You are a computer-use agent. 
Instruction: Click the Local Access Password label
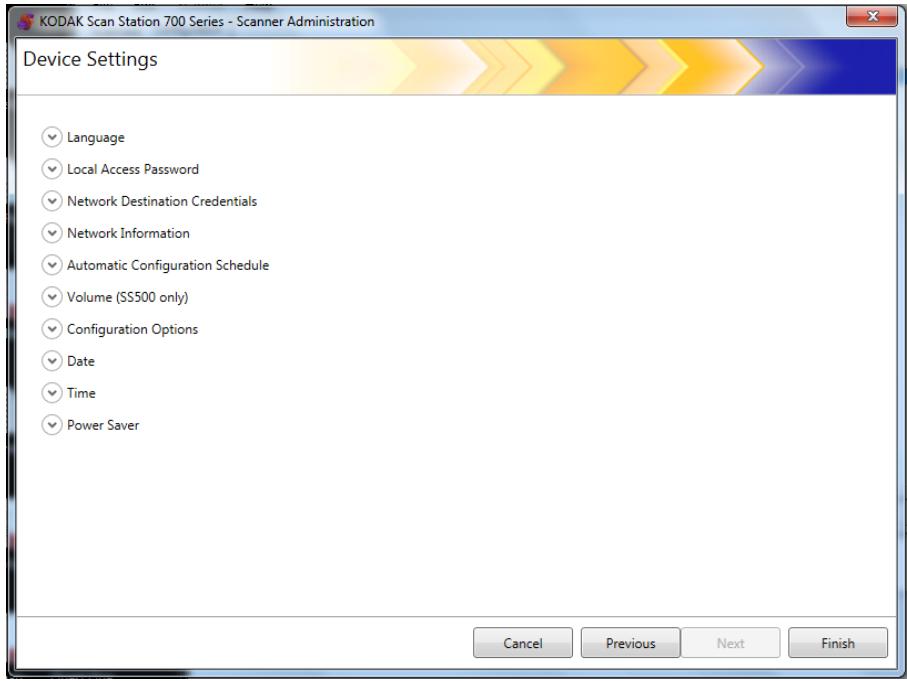[x=133, y=169]
